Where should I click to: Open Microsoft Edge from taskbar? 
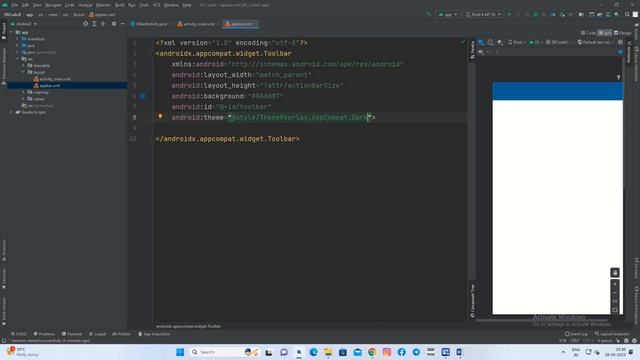point(313,352)
